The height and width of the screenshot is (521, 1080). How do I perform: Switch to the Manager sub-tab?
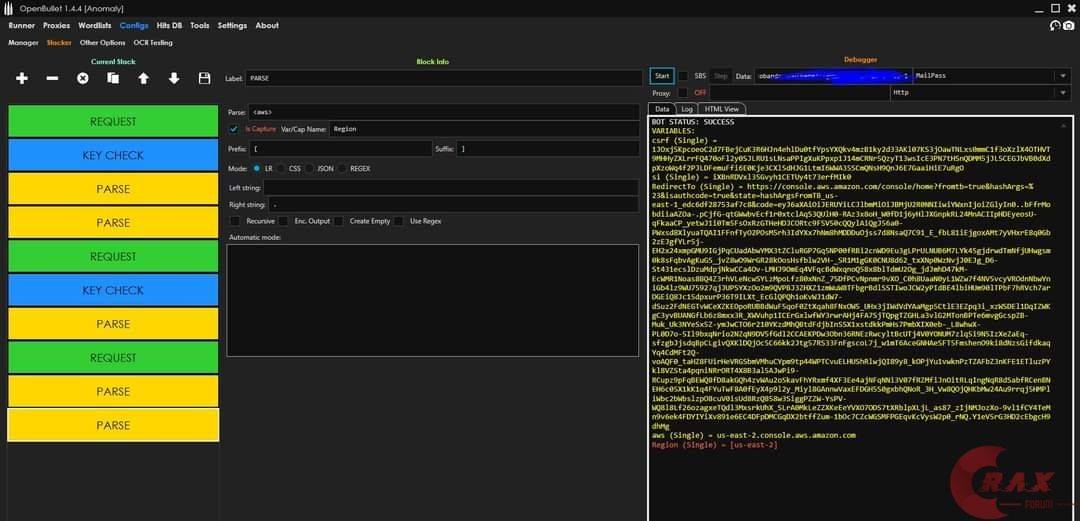[23, 43]
